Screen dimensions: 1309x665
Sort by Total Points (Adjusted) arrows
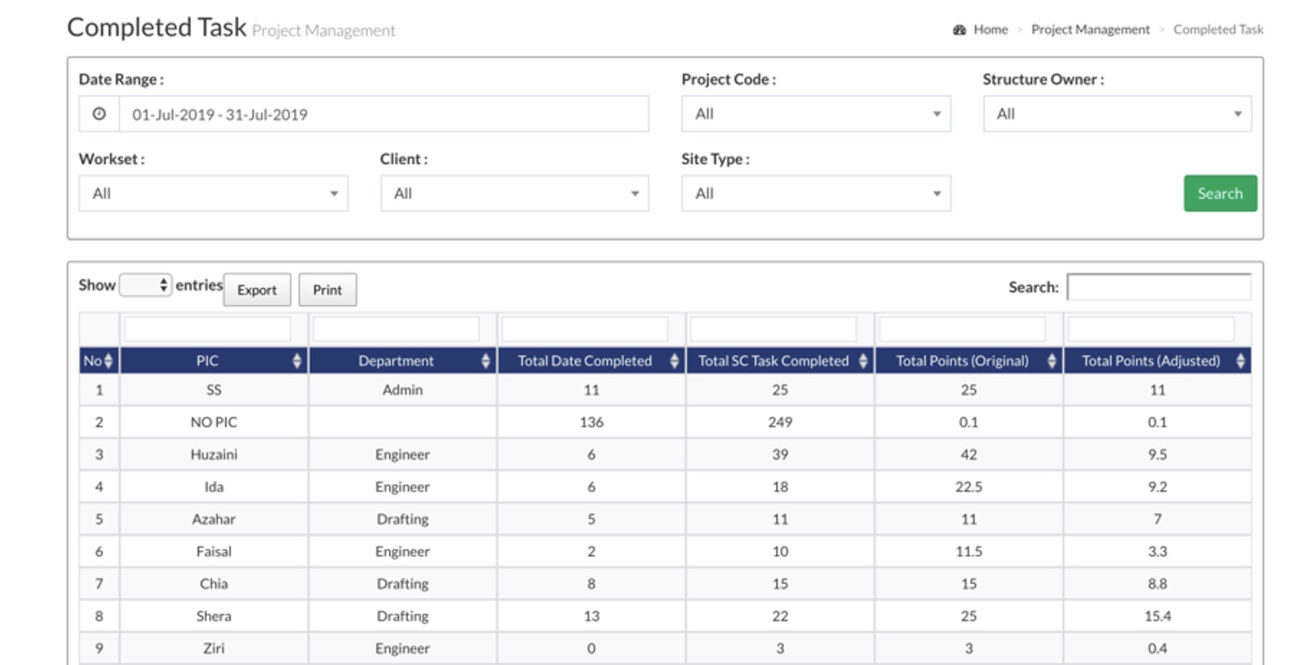pyautogui.click(x=1241, y=361)
